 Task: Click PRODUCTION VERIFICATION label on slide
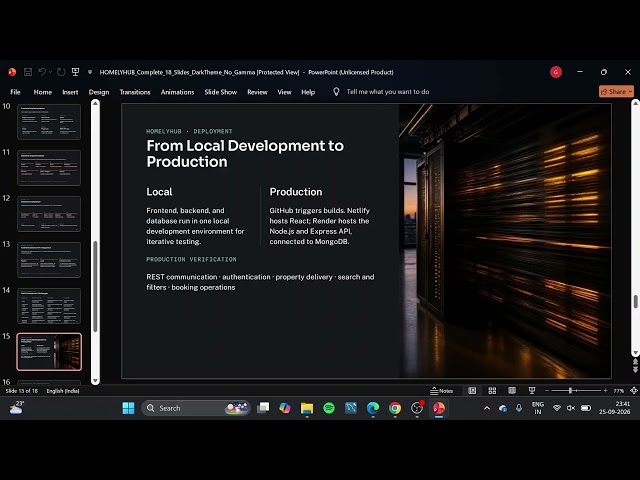pos(191,259)
